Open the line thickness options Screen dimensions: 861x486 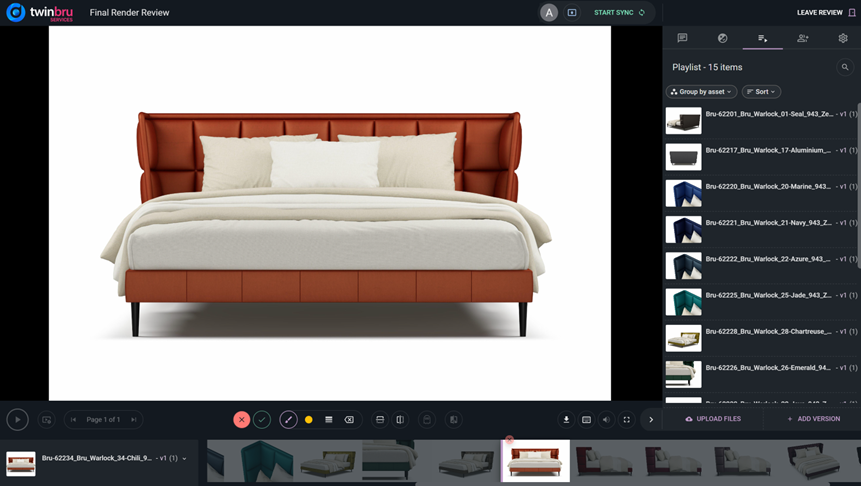tap(328, 420)
